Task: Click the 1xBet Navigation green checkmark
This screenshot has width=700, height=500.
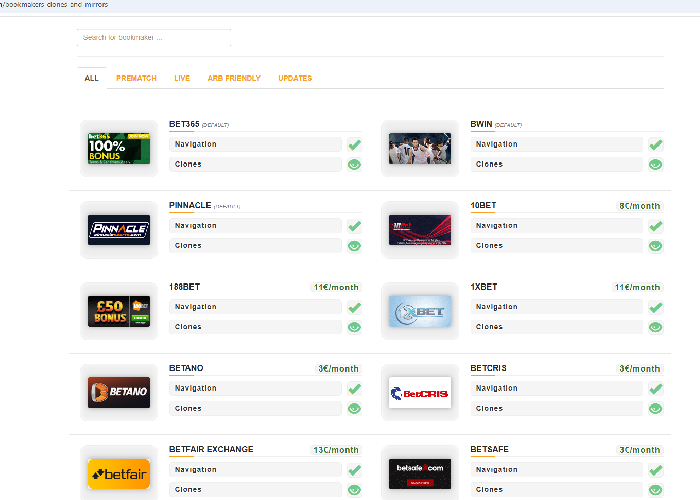Action: 656,307
